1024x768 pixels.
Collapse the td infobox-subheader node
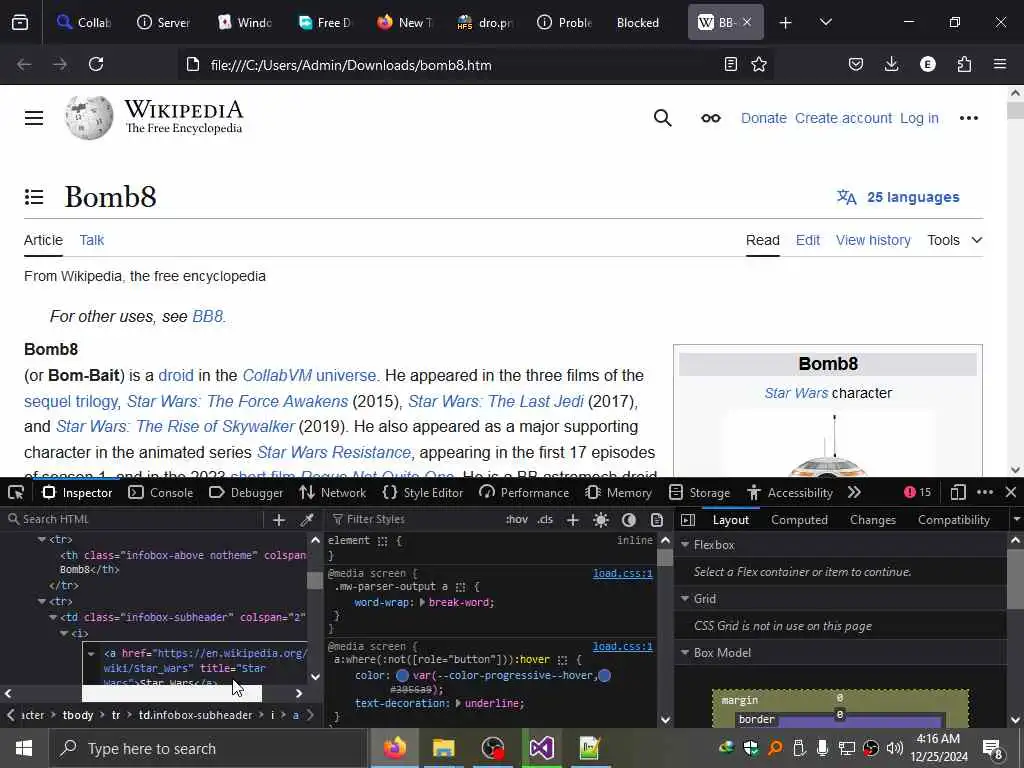[x=53, y=617]
